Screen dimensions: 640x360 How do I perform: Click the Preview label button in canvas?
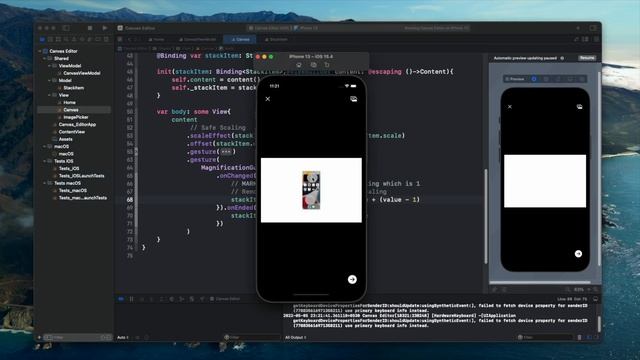pyautogui.click(x=515, y=79)
